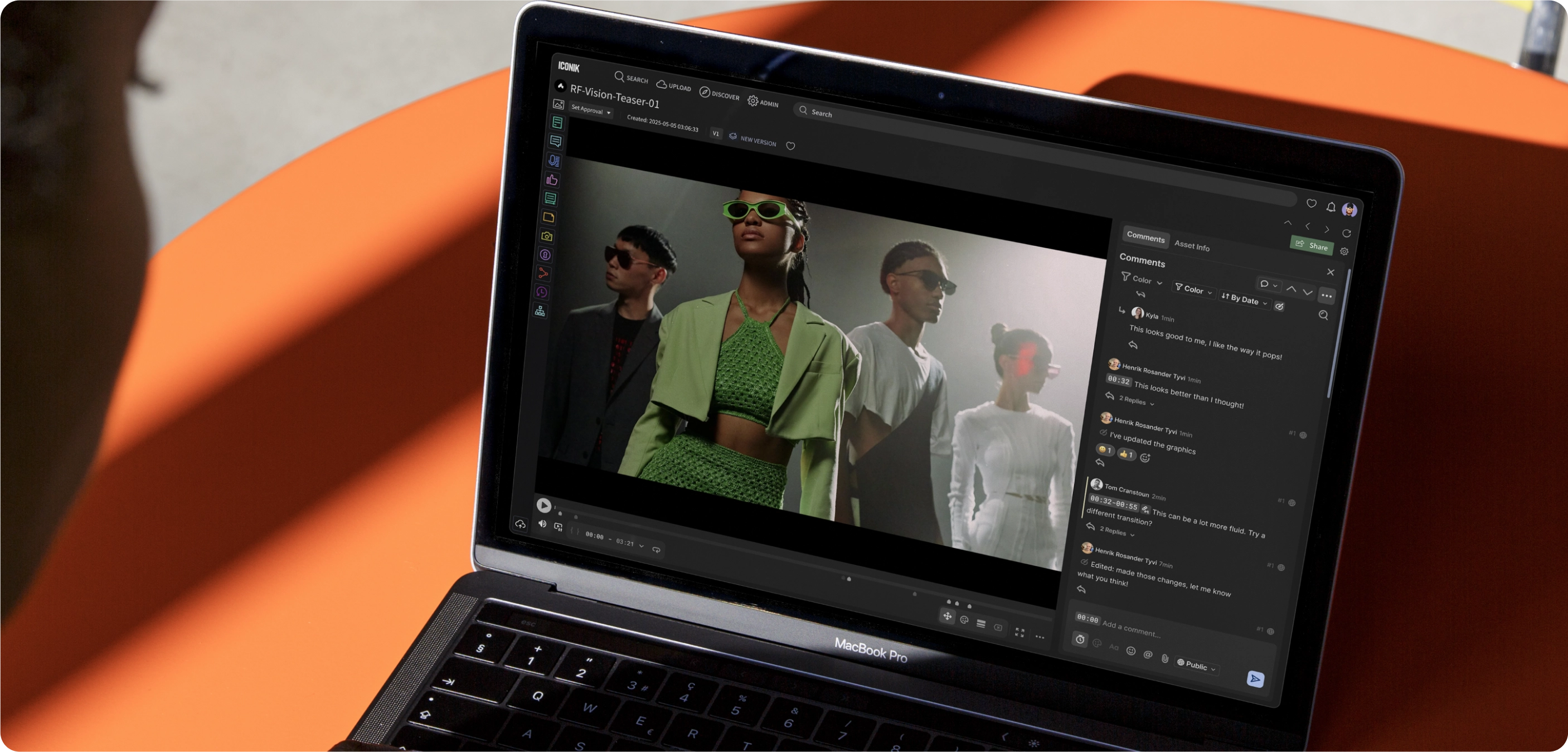Click the download cloud icon under video
The image size is (1568, 752).
coord(520,523)
